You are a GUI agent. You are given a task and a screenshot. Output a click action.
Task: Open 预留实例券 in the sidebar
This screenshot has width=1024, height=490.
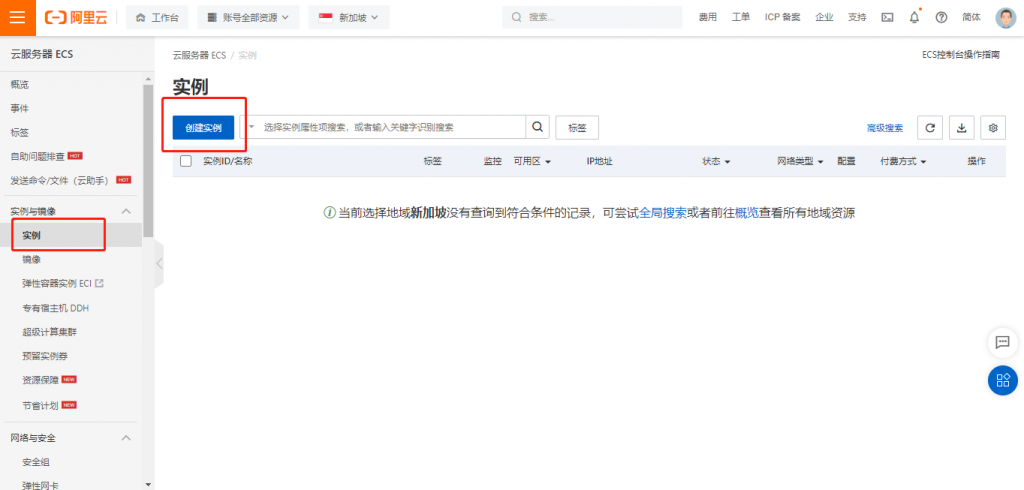[x=45, y=356]
